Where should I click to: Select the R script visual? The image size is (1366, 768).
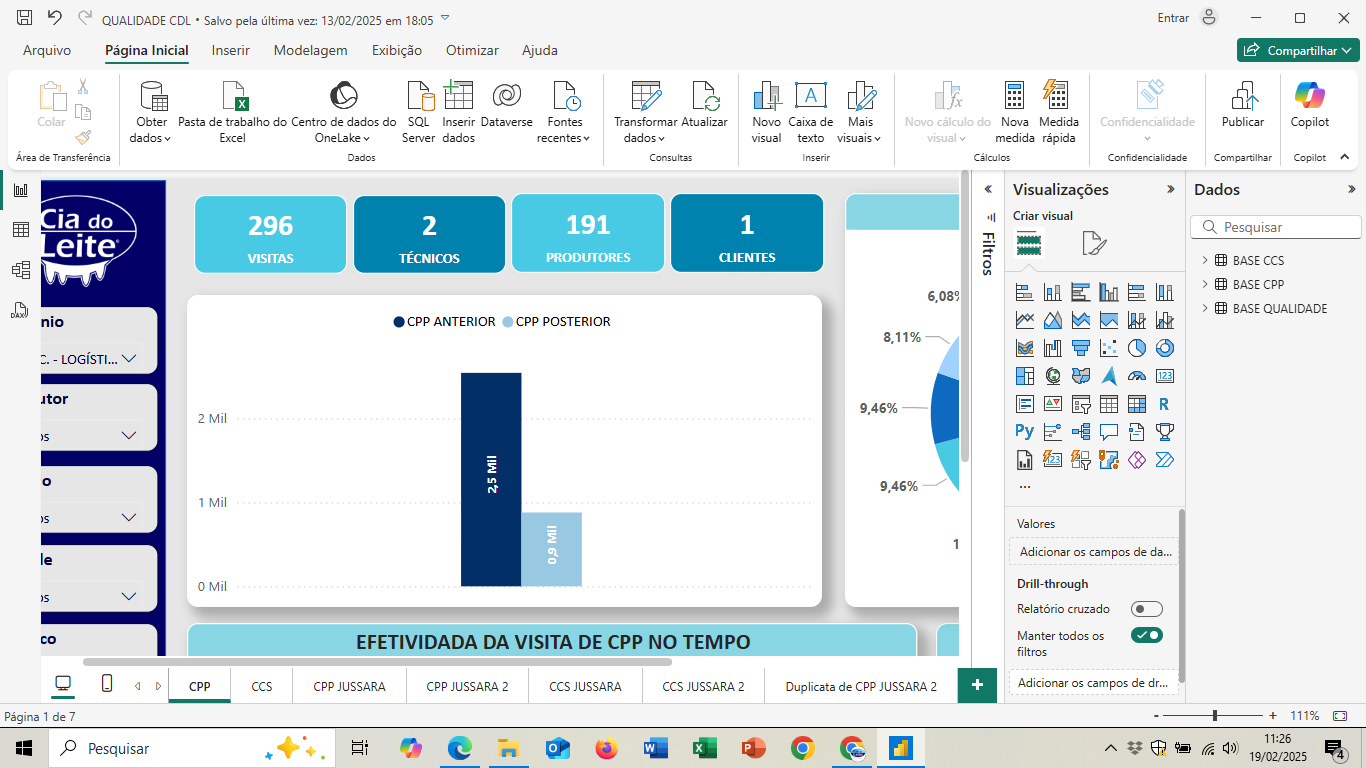(1164, 404)
